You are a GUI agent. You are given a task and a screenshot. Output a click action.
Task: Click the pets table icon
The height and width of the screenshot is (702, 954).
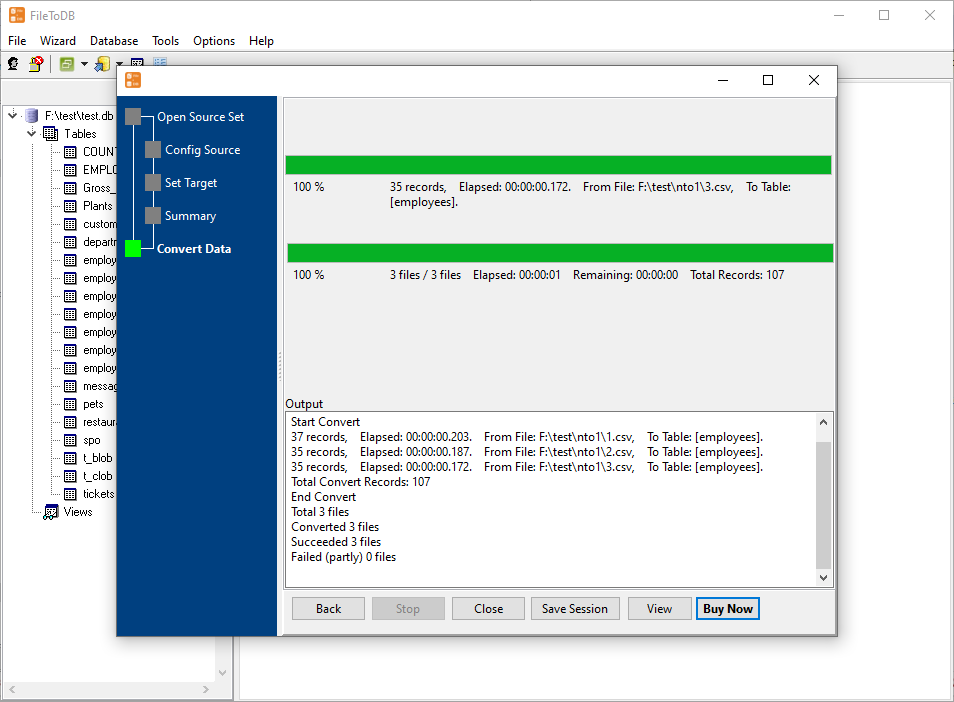(70, 404)
